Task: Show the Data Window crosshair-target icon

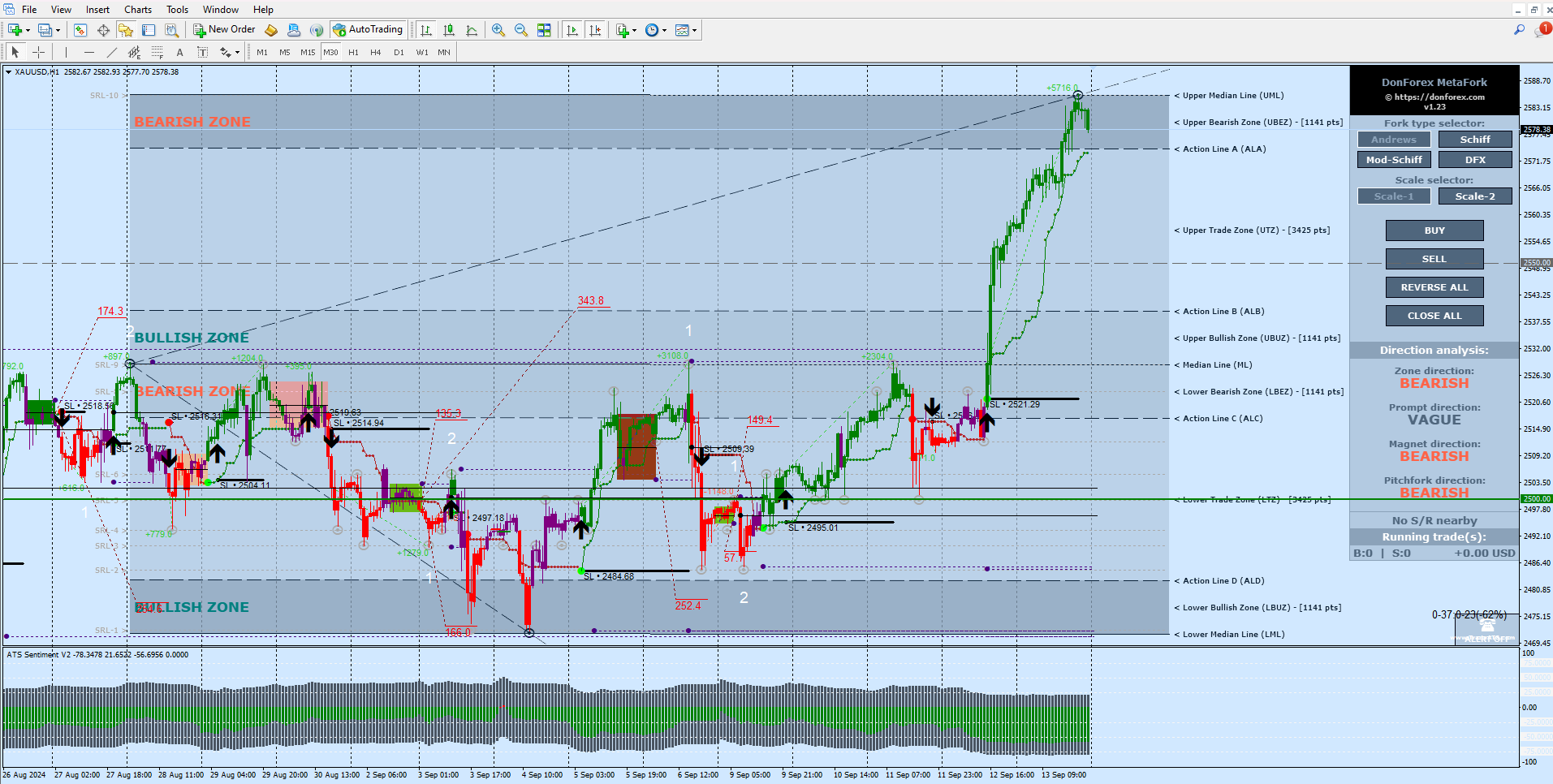Action: tap(103, 30)
